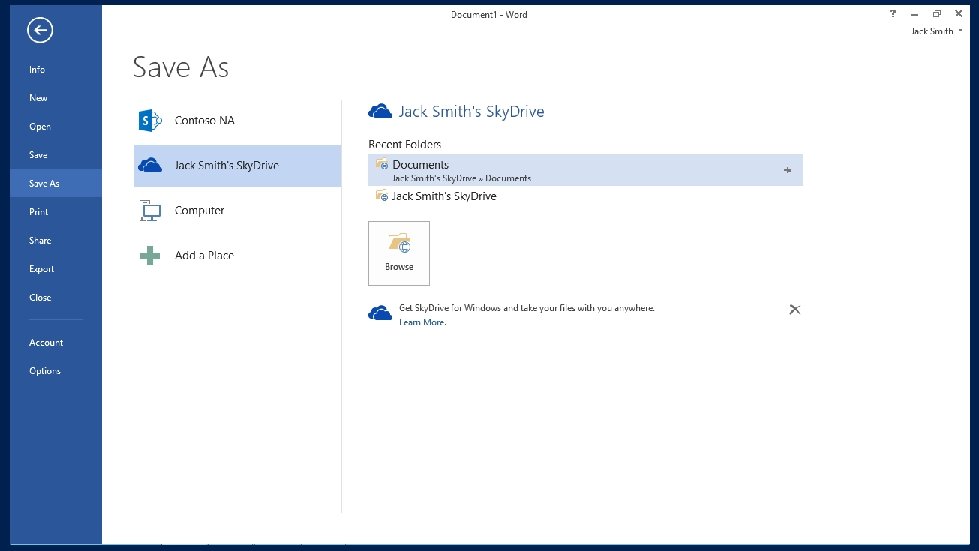Viewport: 979px width, 551px height.
Task: Click the back arrow circle icon
Action: click(x=40, y=30)
